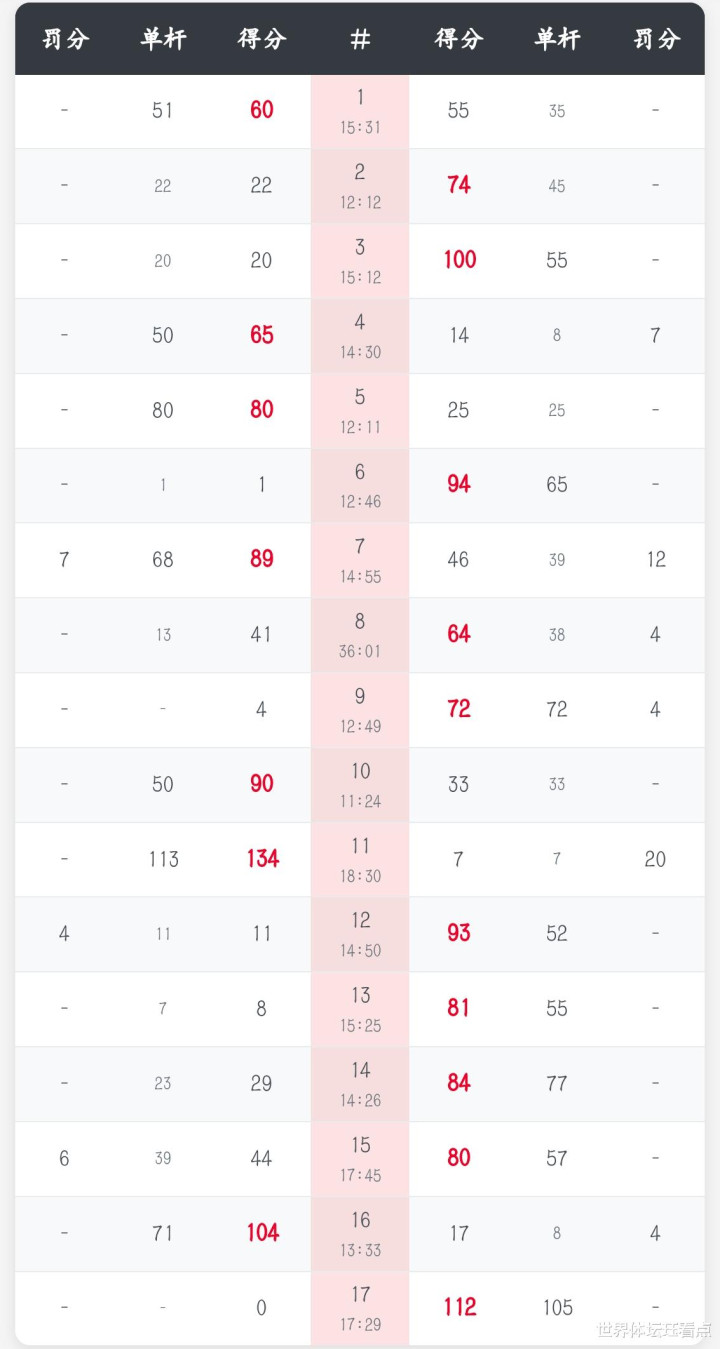Click frame 10 cell timed 11:24
The image size is (720, 1349).
[x=360, y=784]
